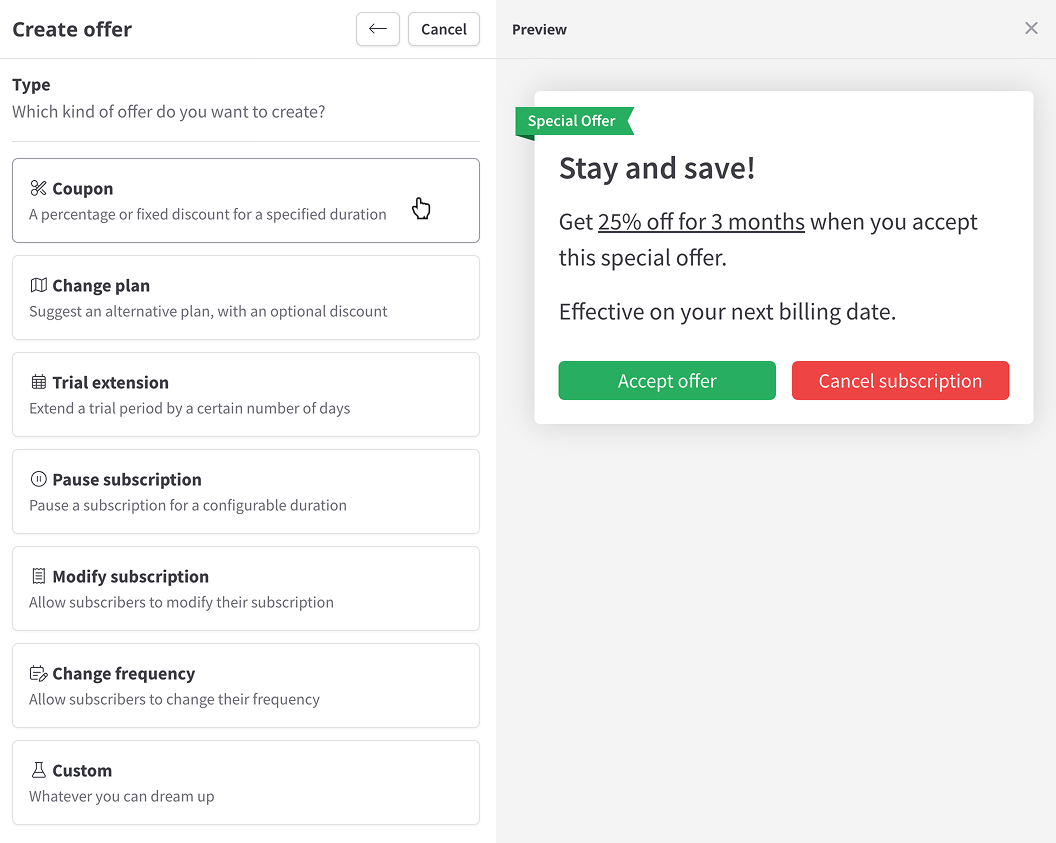1056x843 pixels.
Task: Pick the Trial extension offer type
Action: pyautogui.click(x=245, y=395)
